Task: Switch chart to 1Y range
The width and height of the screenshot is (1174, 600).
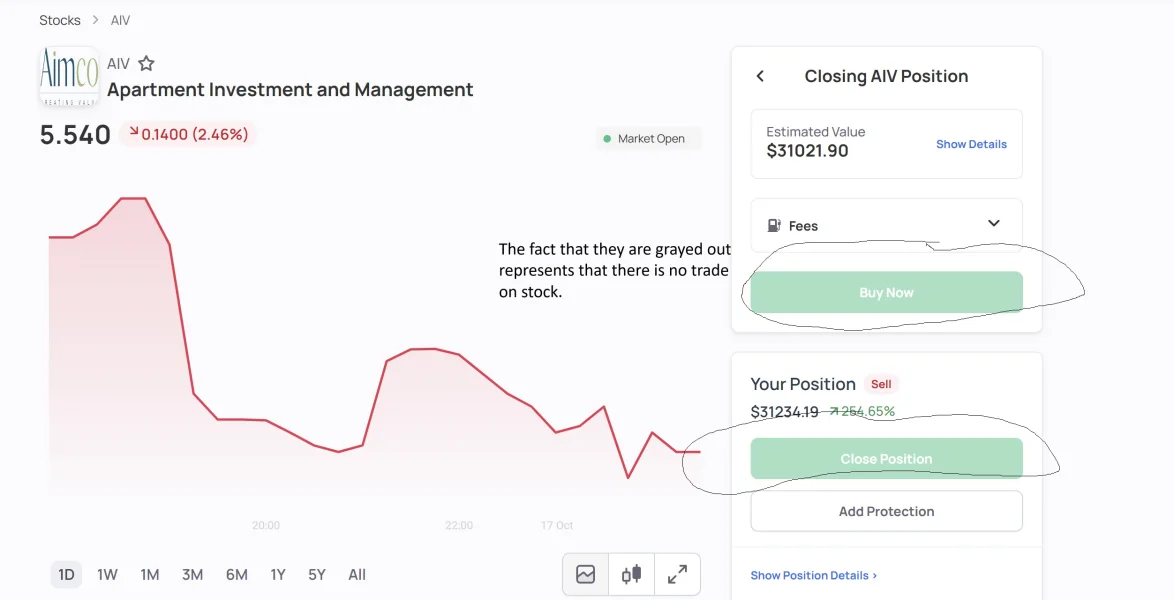Action: [x=278, y=574]
